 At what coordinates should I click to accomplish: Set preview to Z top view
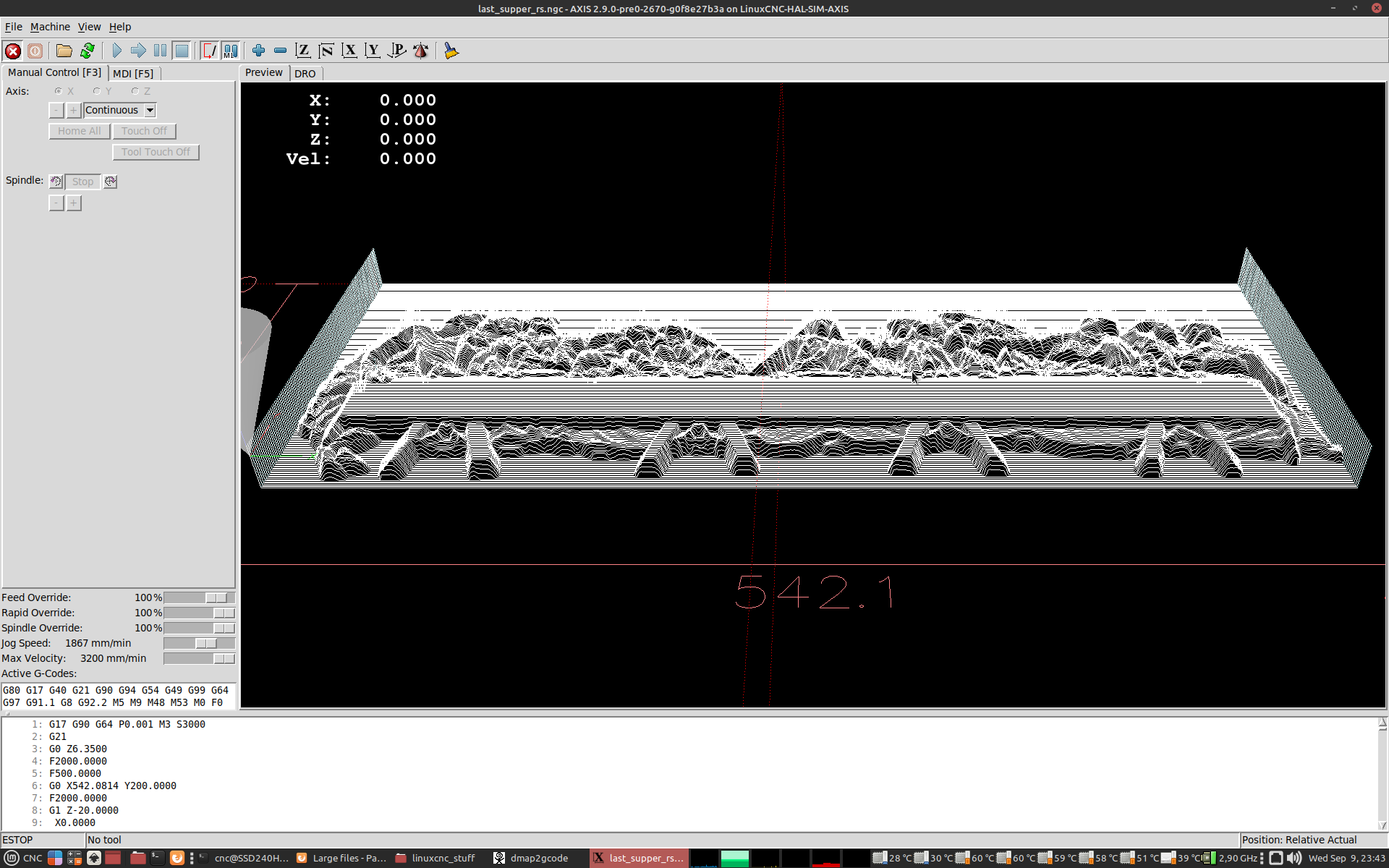pos(303,51)
